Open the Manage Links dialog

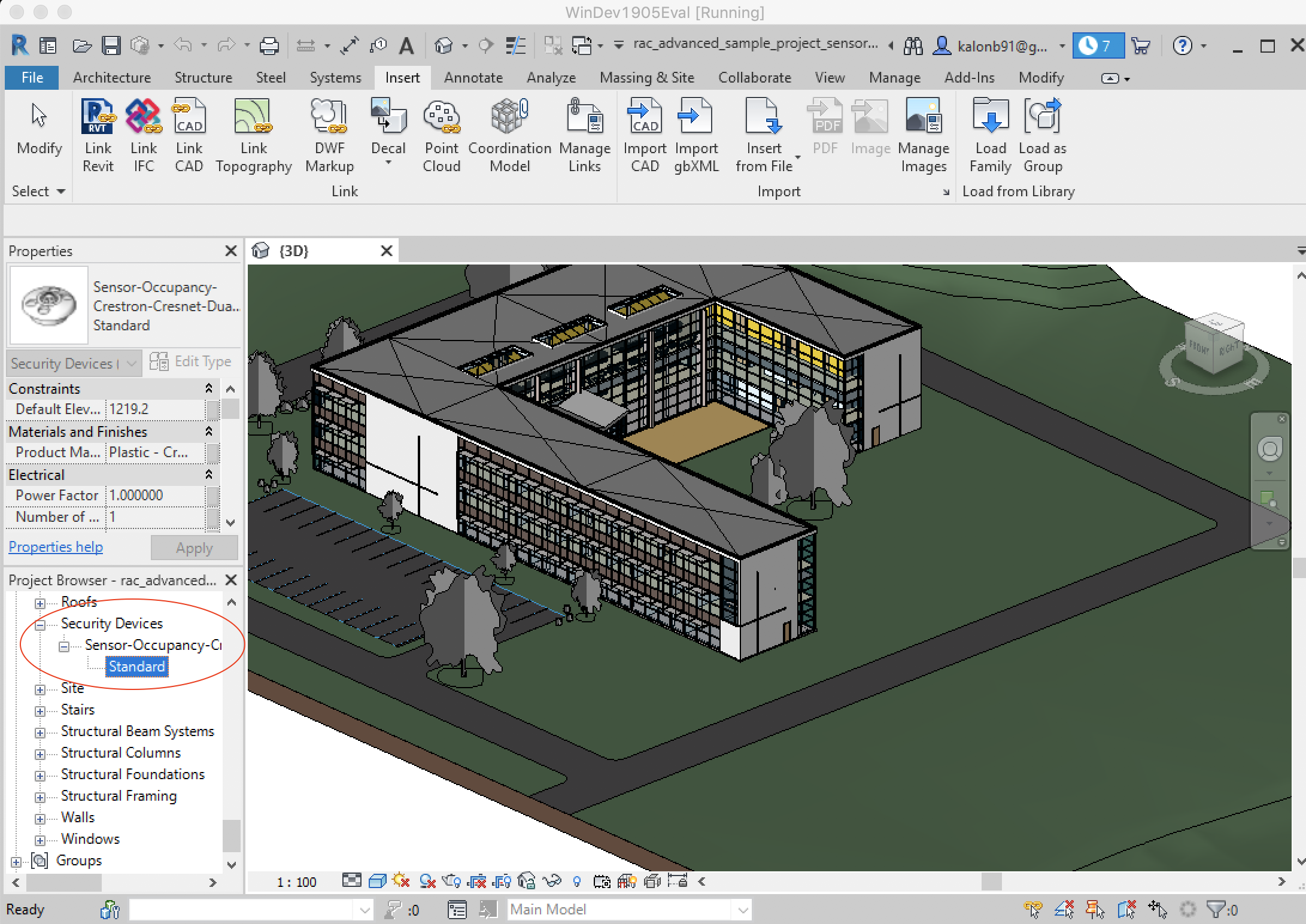(584, 135)
